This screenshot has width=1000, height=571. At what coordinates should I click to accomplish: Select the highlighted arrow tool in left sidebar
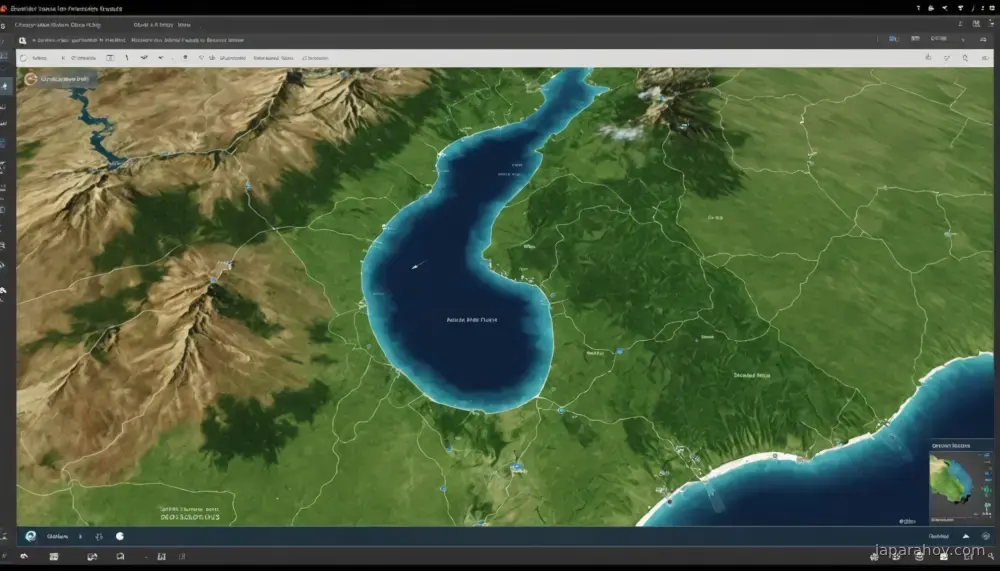5,86
